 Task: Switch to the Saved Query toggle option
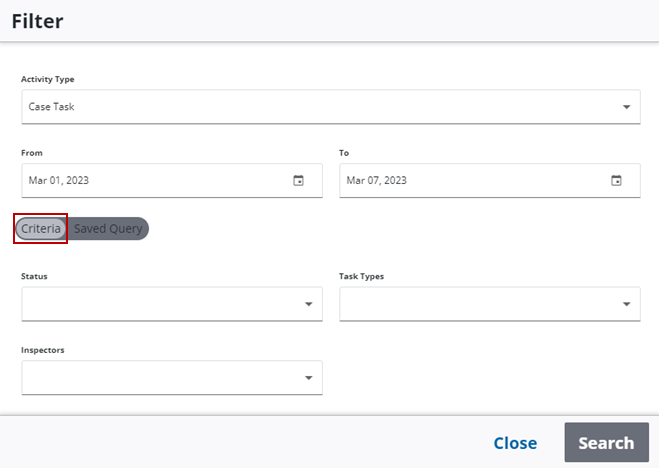click(108, 229)
